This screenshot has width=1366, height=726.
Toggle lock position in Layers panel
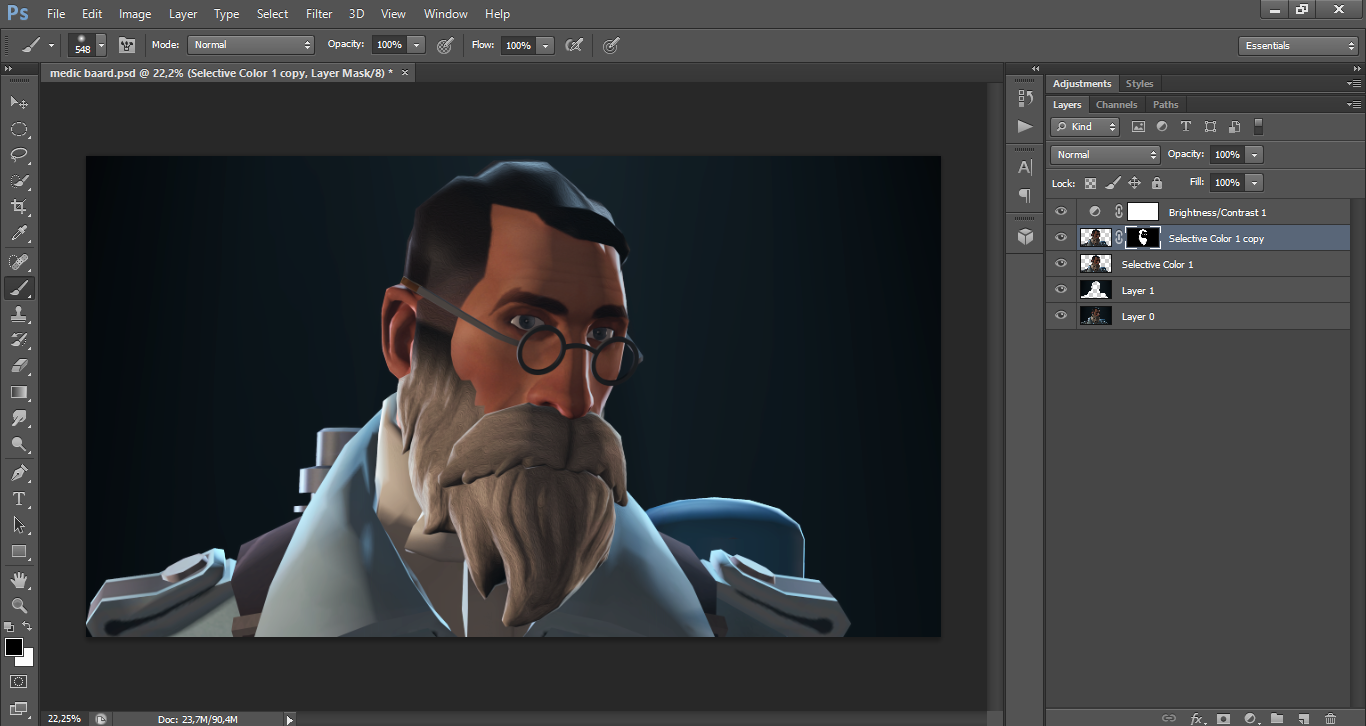(x=1134, y=183)
